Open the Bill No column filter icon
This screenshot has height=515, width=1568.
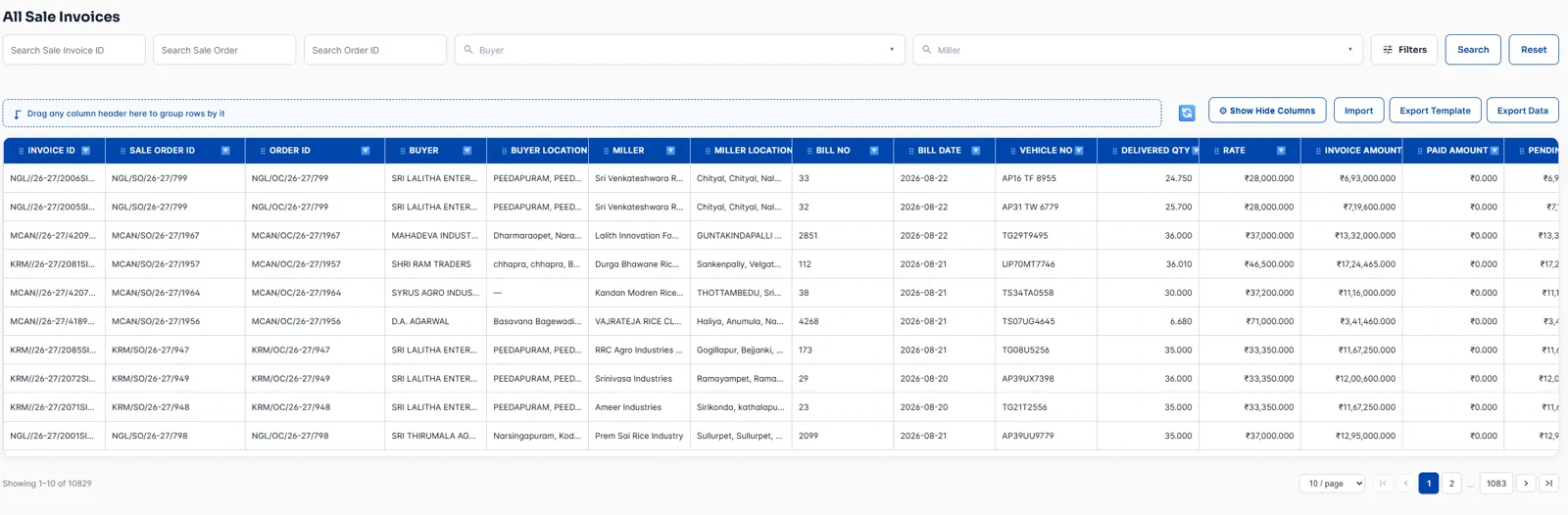(874, 151)
